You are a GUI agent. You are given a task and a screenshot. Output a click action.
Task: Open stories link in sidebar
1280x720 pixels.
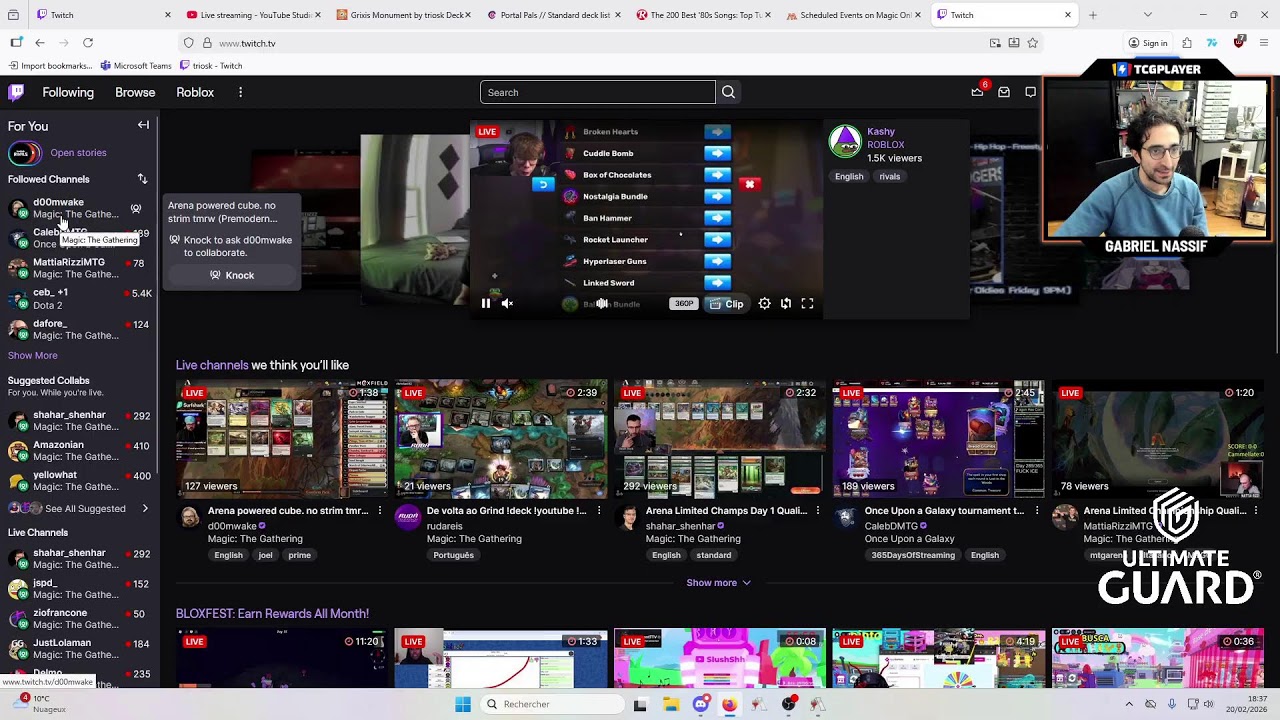(78, 153)
